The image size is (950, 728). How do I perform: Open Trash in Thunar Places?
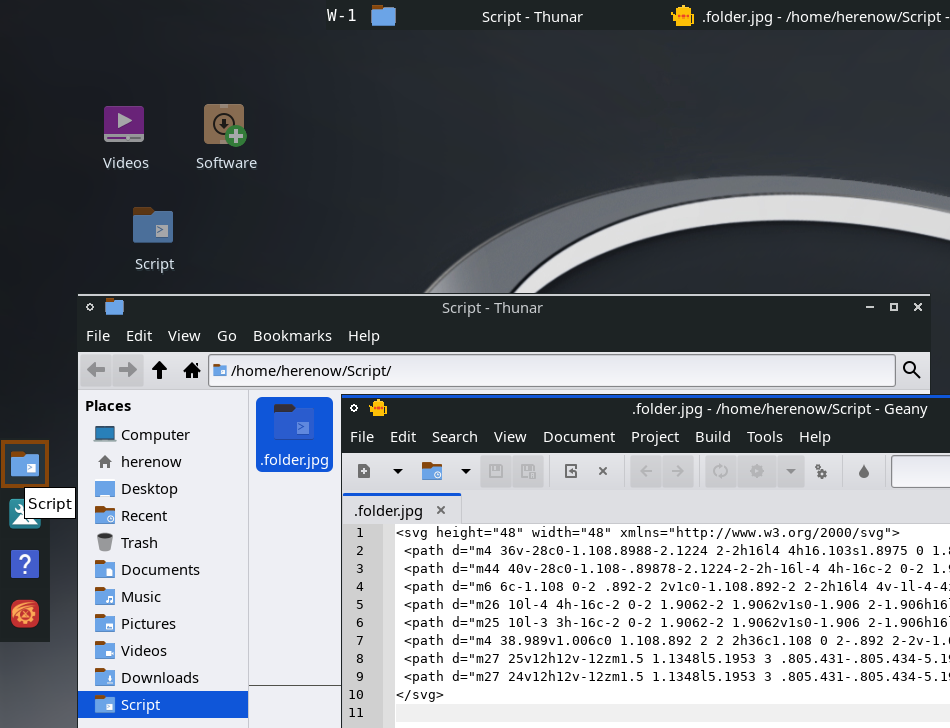163,543
